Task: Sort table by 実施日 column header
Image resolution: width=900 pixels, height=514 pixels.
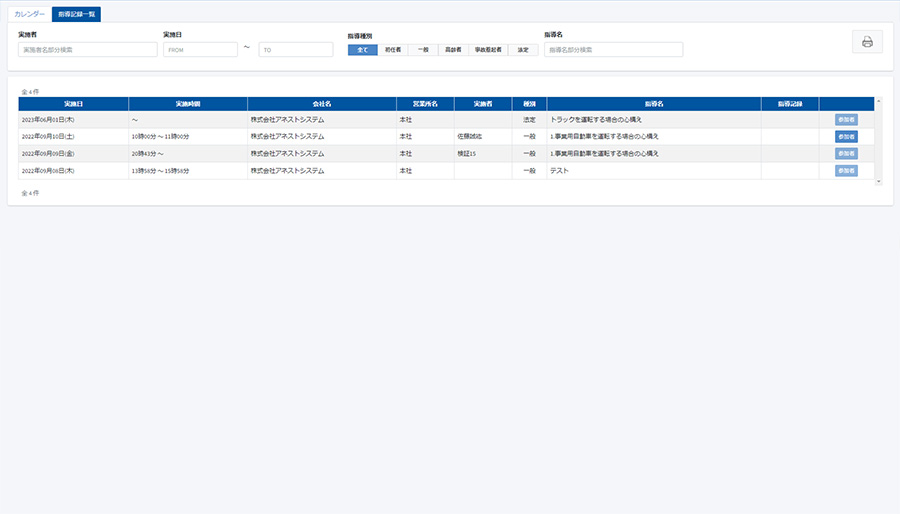Action: (x=73, y=103)
